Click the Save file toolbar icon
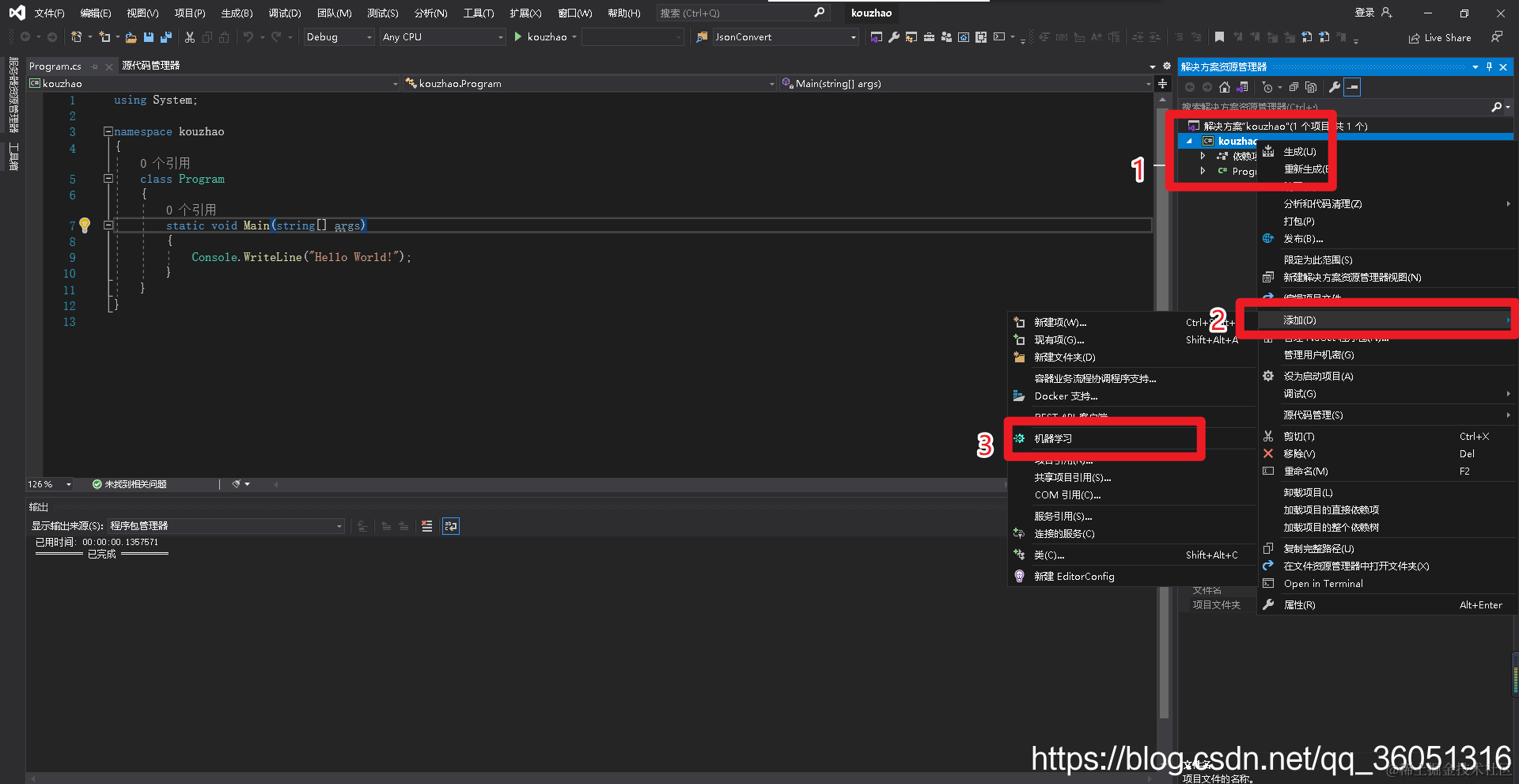This screenshot has width=1519, height=784. click(x=149, y=37)
